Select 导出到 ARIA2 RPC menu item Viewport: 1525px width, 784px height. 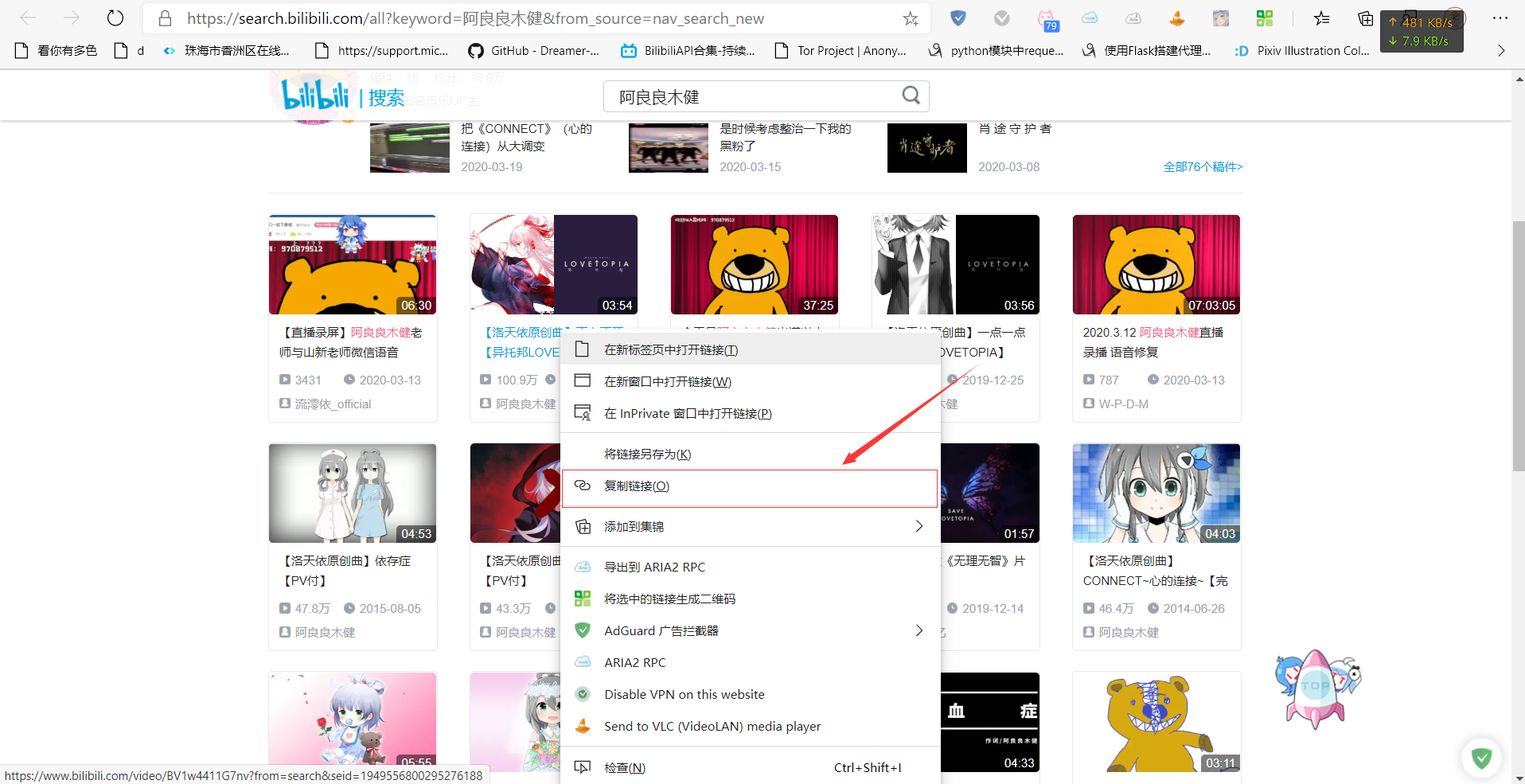pyautogui.click(x=751, y=567)
